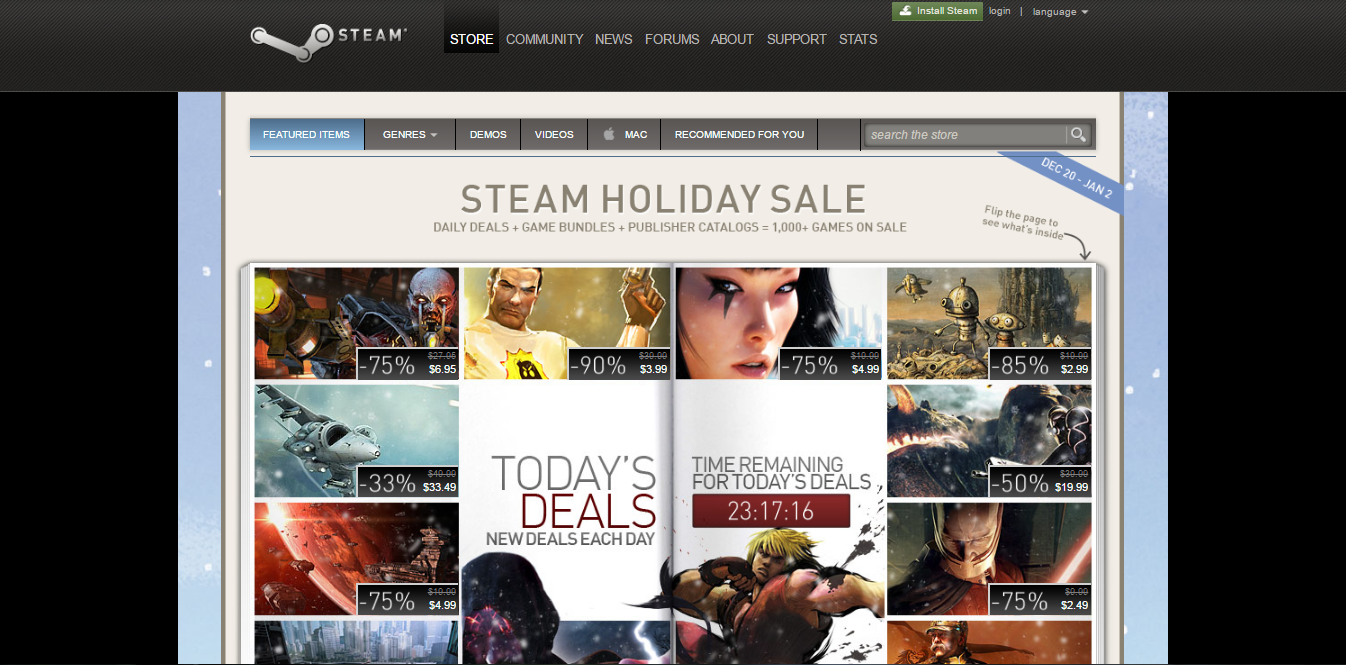Go to the News section

(613, 39)
